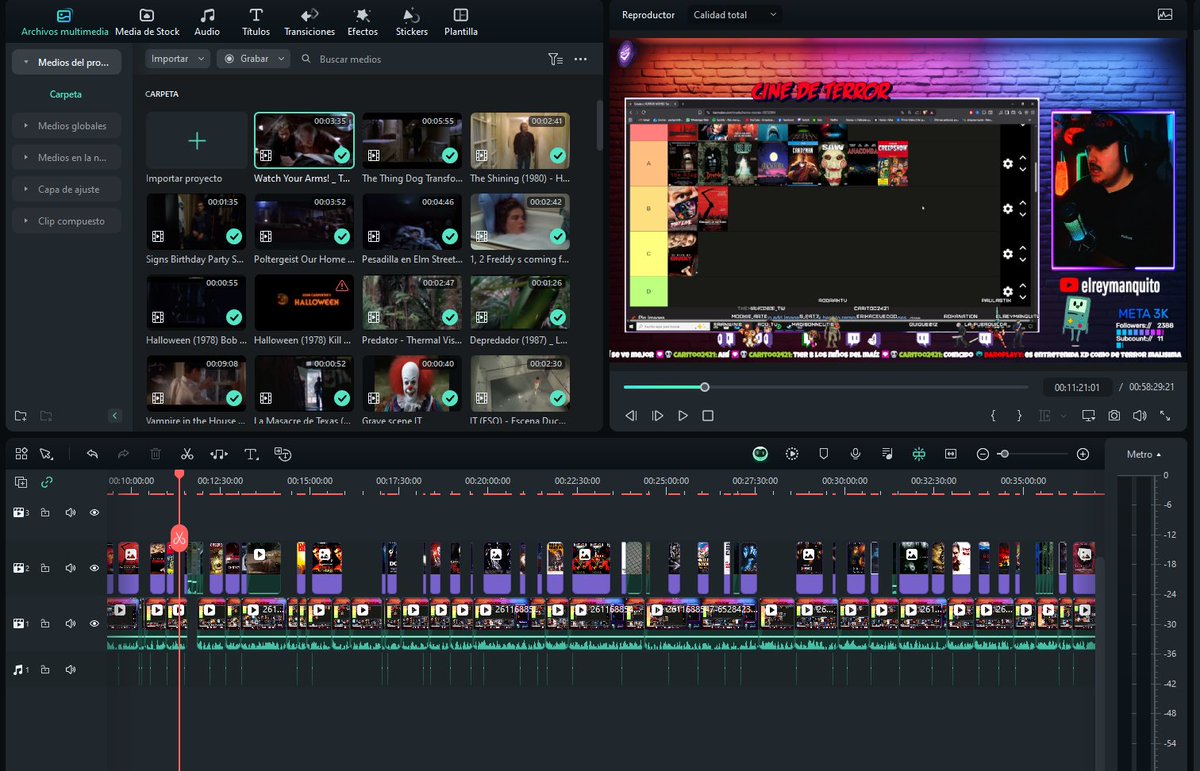Add a text with the Text tool
The width and height of the screenshot is (1200, 771).
[251, 454]
